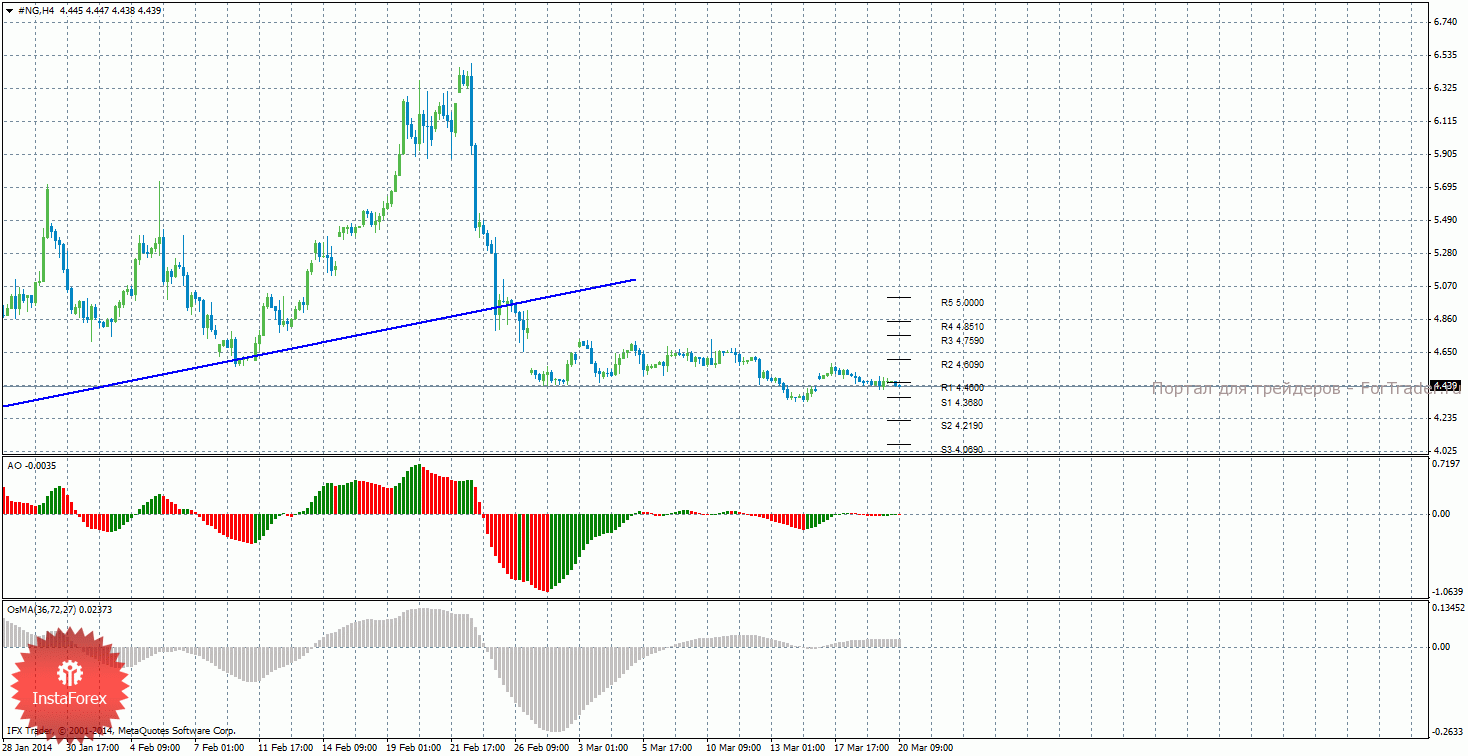Click the R5 5.0000 pivot level label
Image resolution: width=1468 pixels, height=756 pixels.
962,302
